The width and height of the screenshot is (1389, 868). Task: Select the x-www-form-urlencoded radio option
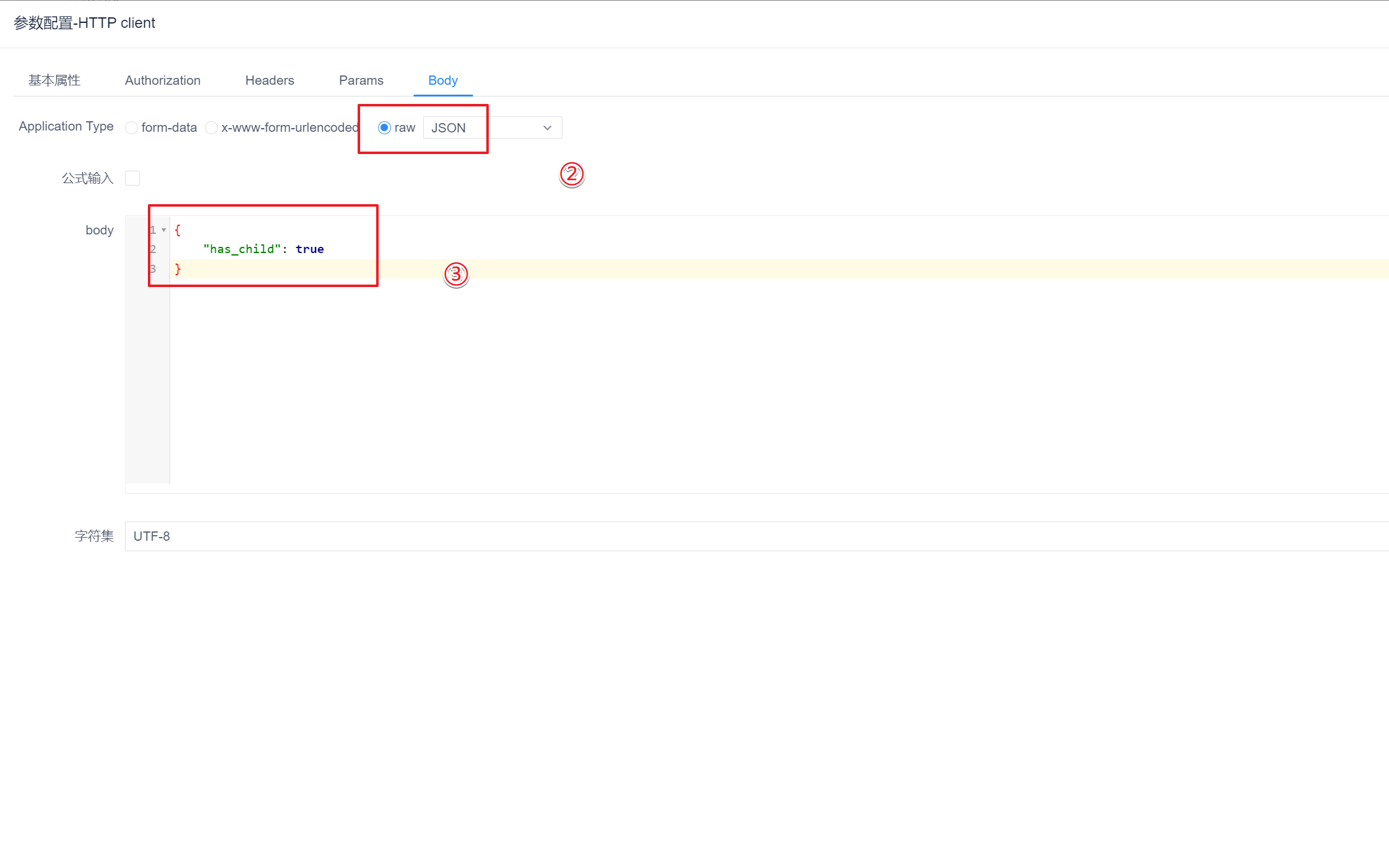(212, 127)
